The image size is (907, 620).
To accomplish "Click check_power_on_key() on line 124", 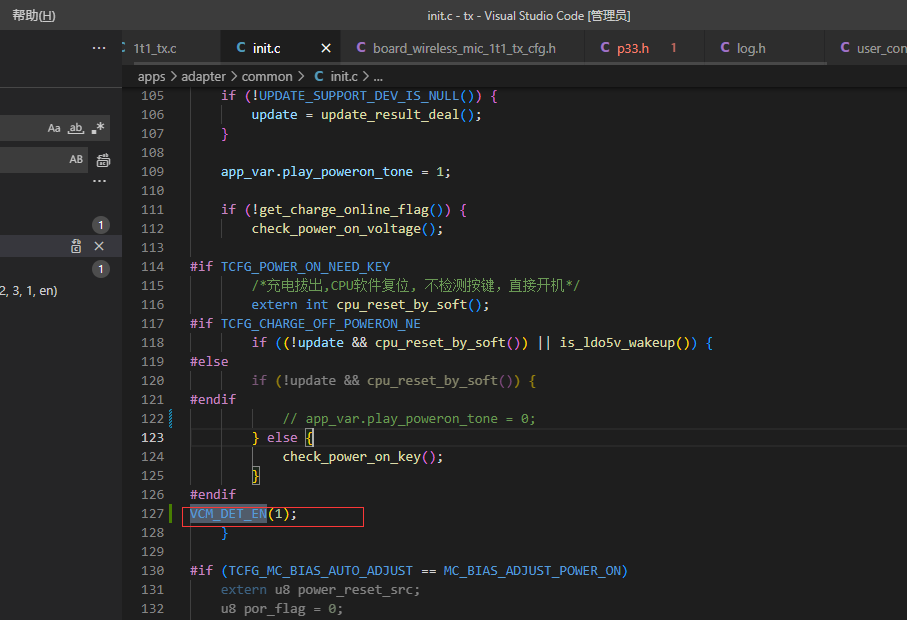I will click(x=363, y=457).
